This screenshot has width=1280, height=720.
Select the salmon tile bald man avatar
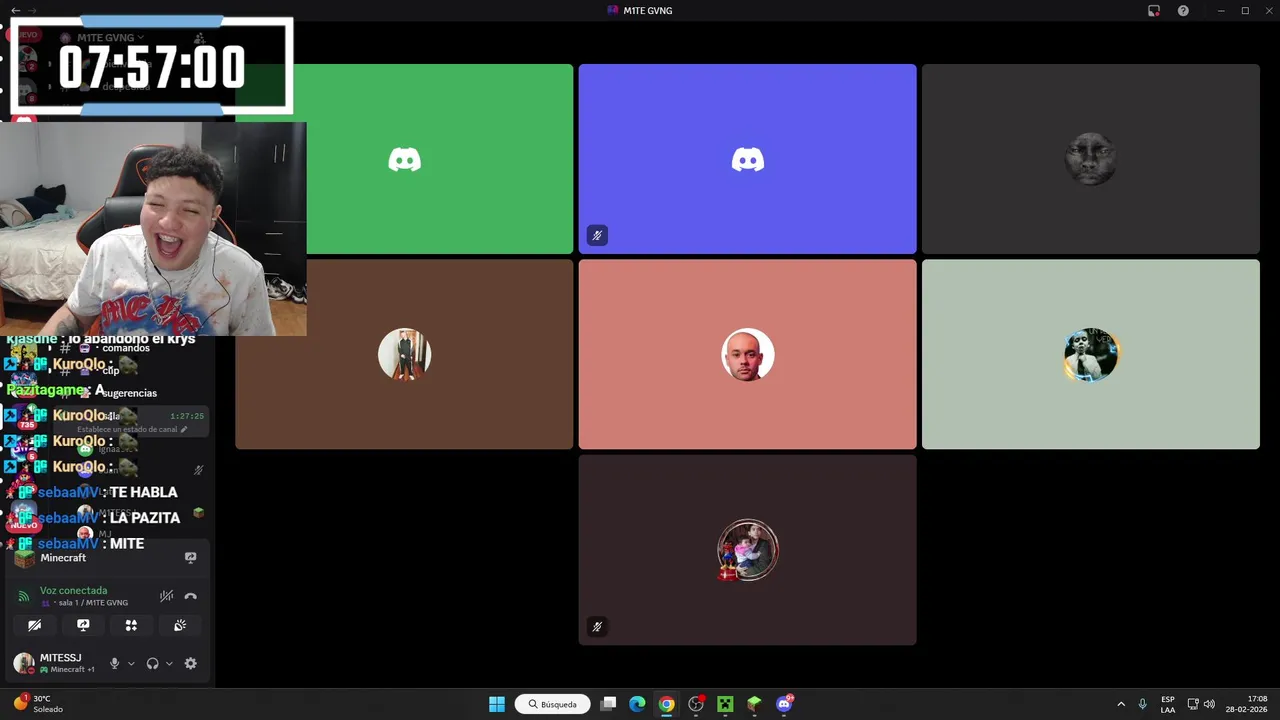tap(747, 354)
